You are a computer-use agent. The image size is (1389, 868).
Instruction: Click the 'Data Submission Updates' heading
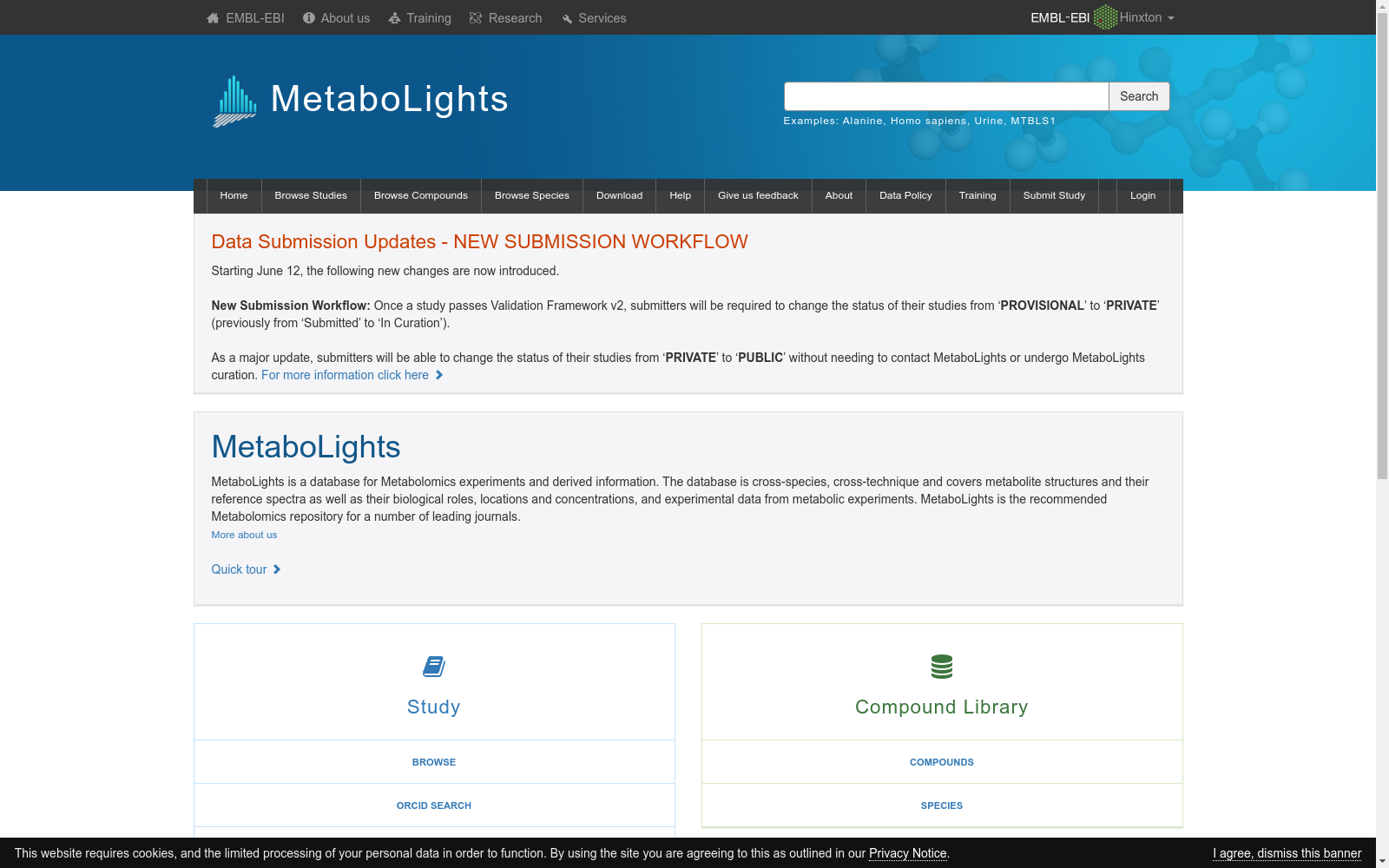(x=479, y=242)
